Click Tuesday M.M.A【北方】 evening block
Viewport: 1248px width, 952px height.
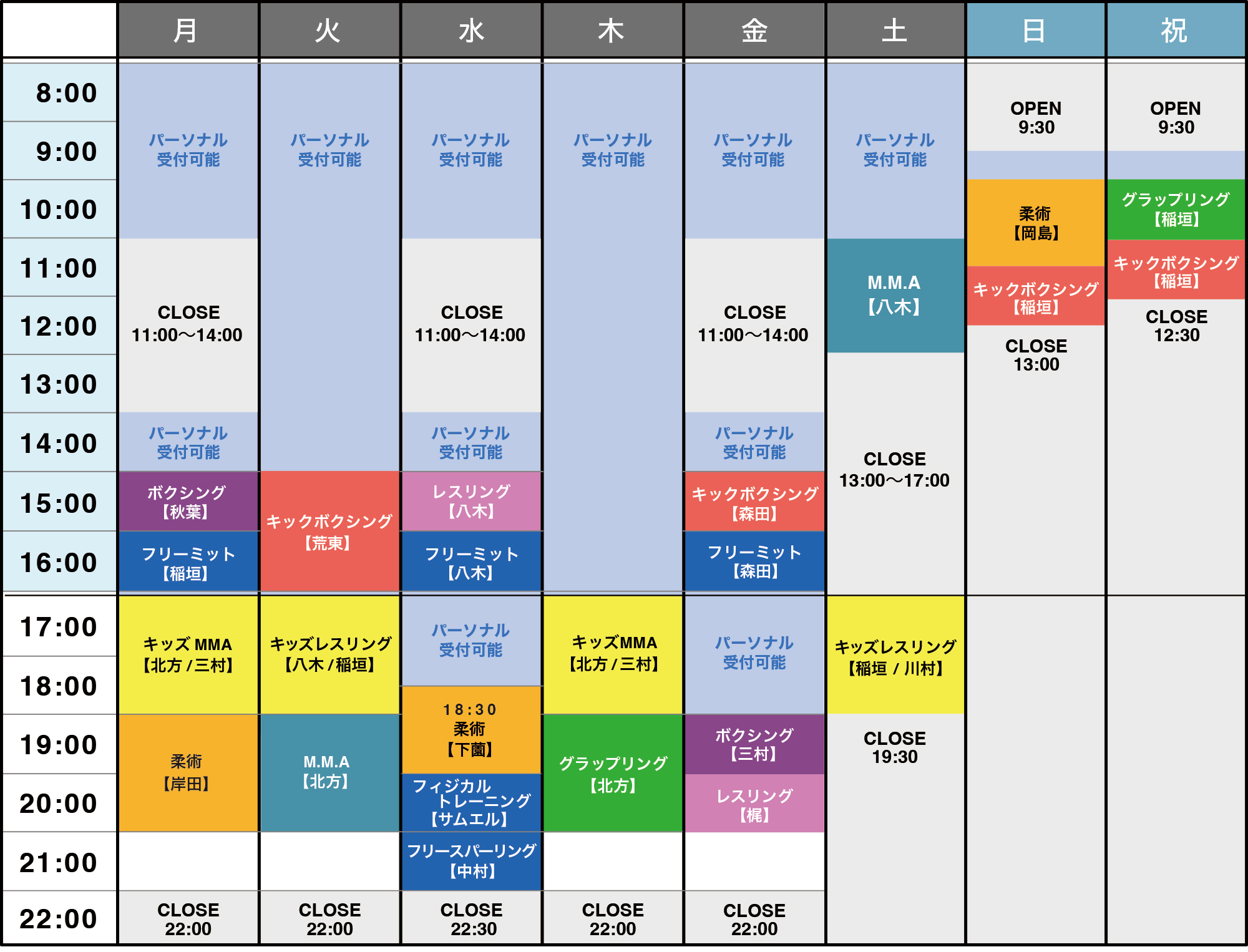click(329, 772)
